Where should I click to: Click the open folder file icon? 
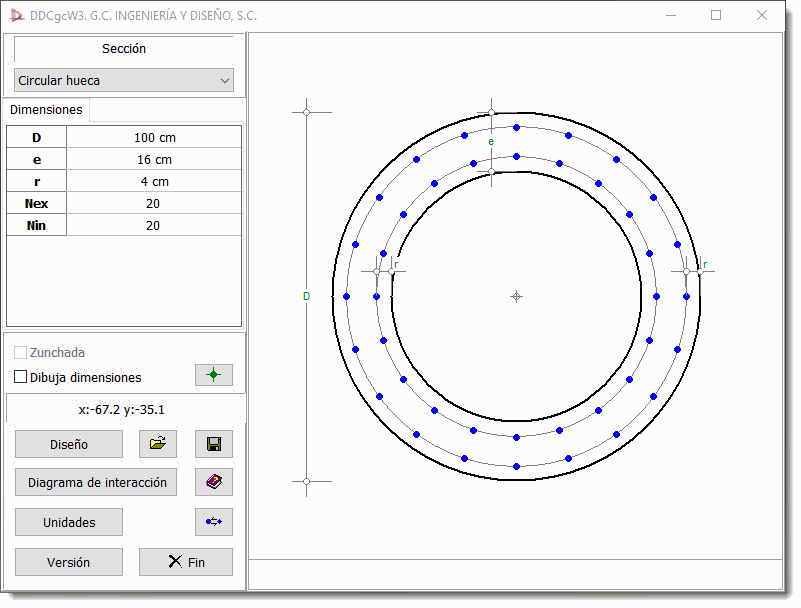point(158,444)
